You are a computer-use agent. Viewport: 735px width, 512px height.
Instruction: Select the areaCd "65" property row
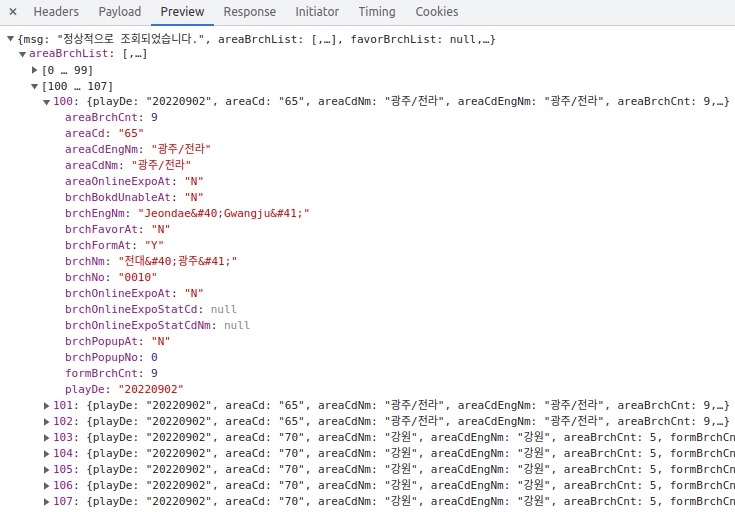(x=105, y=133)
